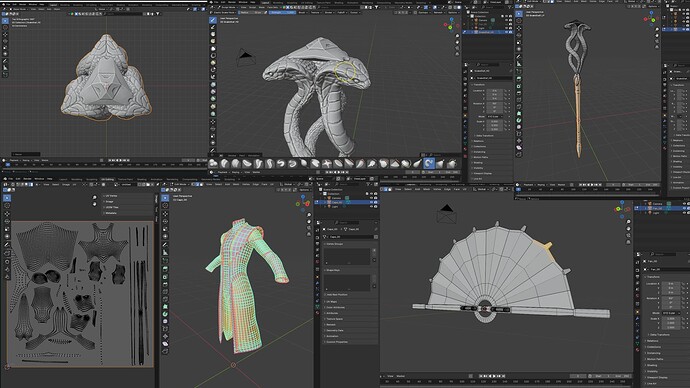Switch to the Texture Paint workspace tab in the coat window
The image size is (690, 388).
125,179
